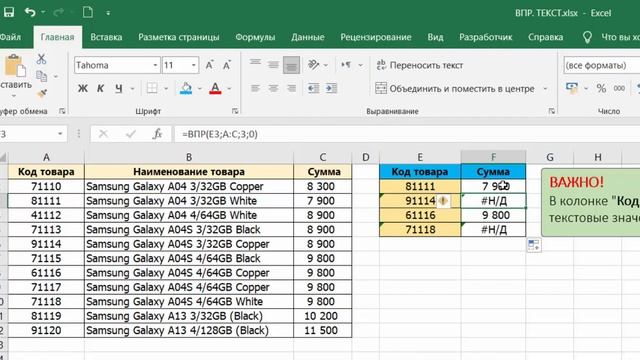Switch to the Вид tab
Image resolution: width=640 pixels, height=360 pixels.
click(x=435, y=37)
